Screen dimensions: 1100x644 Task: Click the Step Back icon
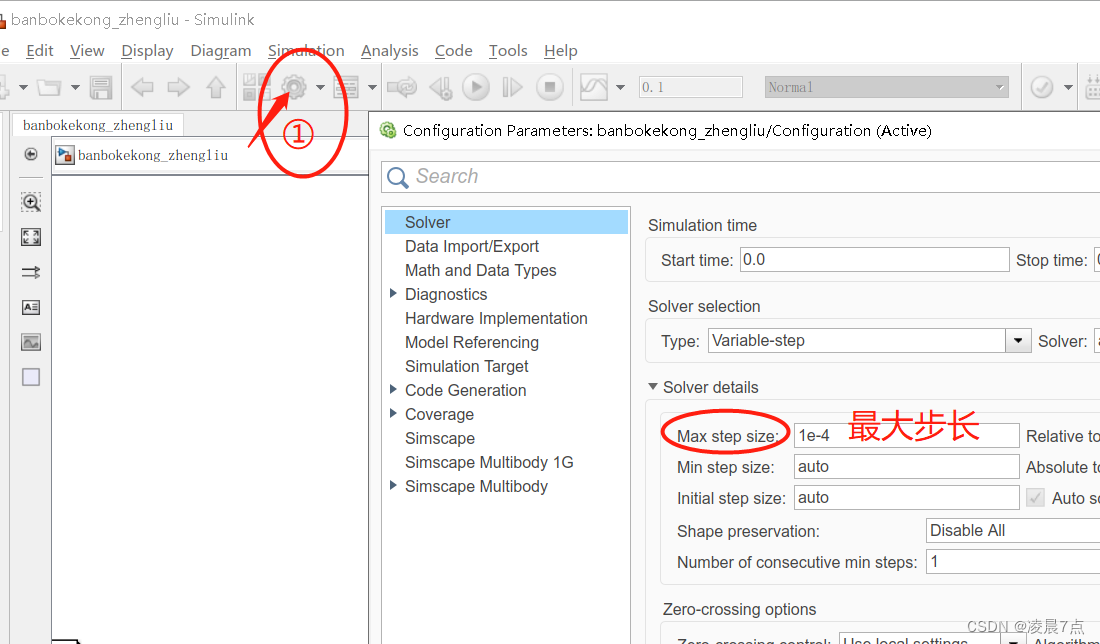point(441,88)
